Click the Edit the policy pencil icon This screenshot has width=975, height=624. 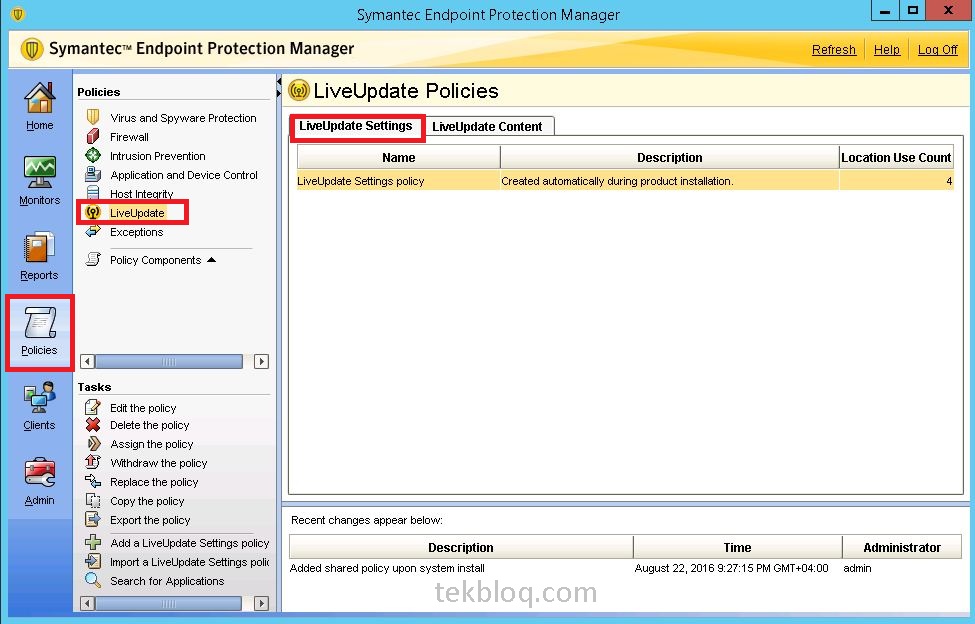click(x=93, y=407)
